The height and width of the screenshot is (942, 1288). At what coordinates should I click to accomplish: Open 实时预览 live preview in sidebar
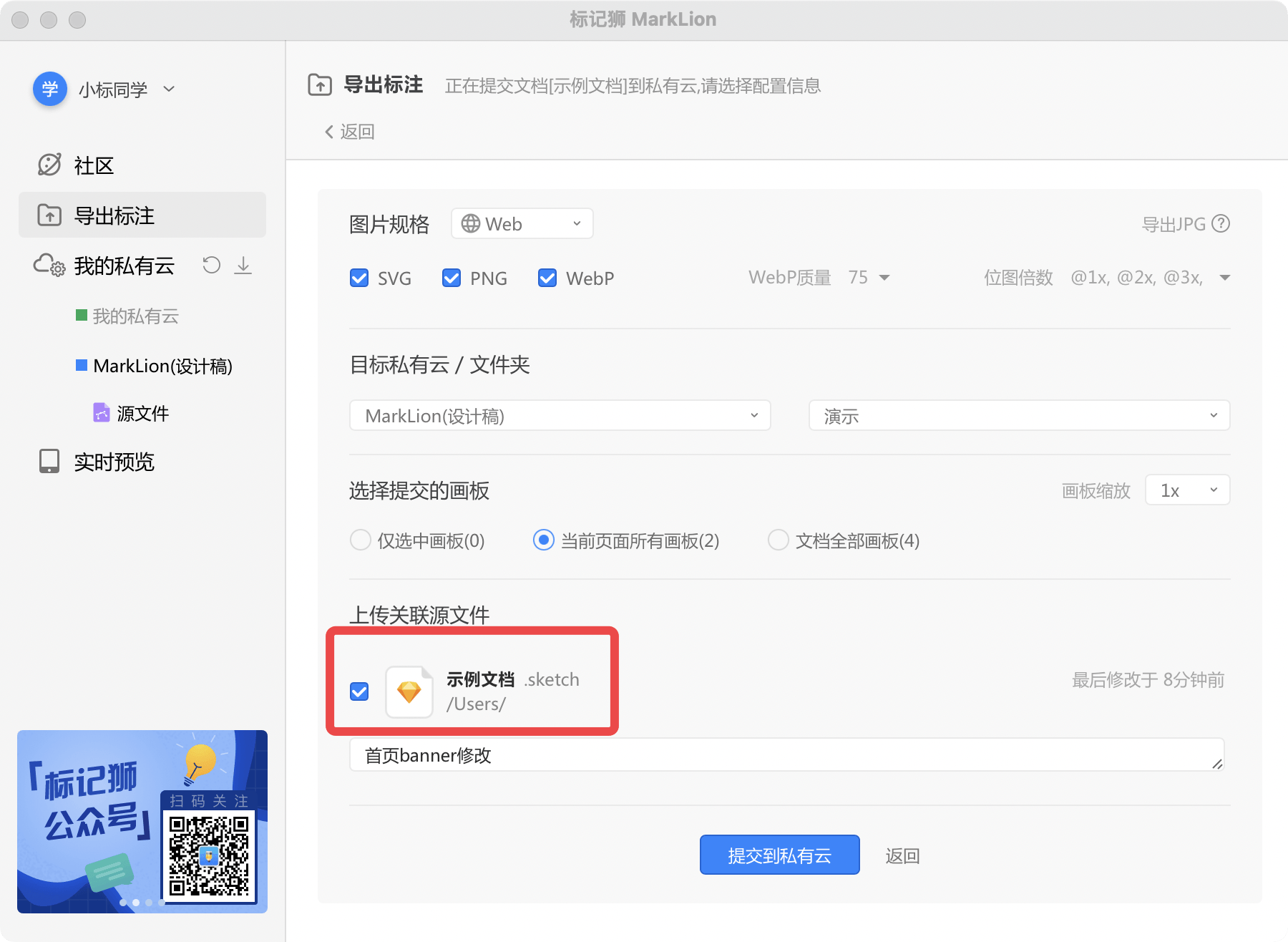(113, 462)
